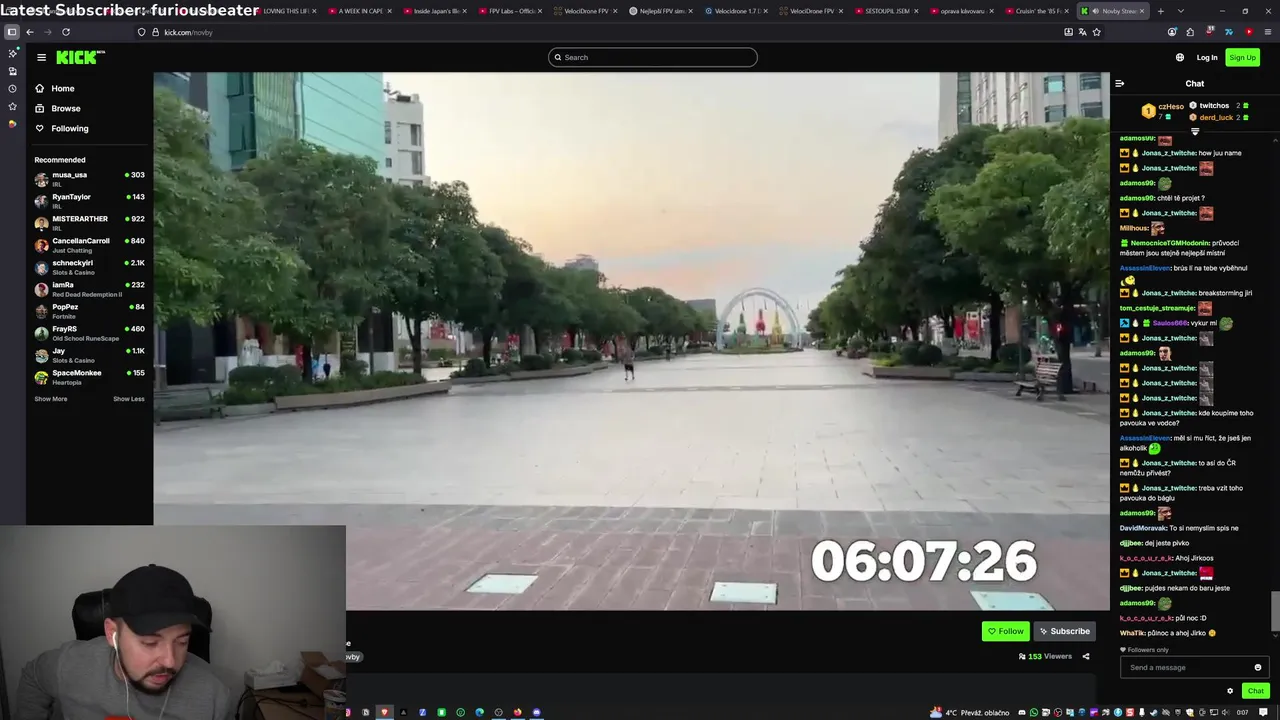The width and height of the screenshot is (1280, 720).
Task: Open recommended channel PopPez
Action: coord(89,310)
